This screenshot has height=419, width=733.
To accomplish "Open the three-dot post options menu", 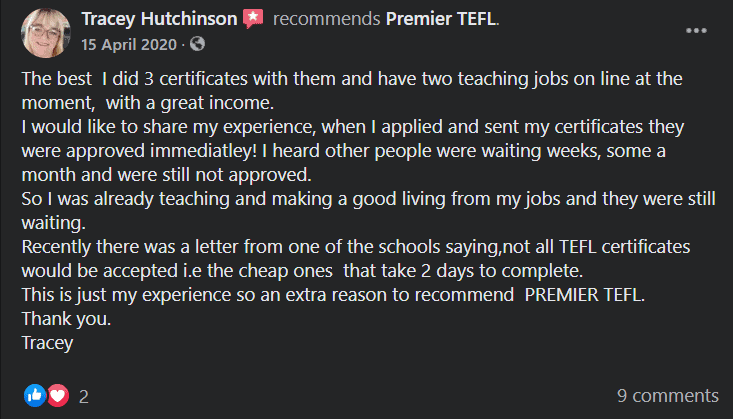I will (696, 30).
